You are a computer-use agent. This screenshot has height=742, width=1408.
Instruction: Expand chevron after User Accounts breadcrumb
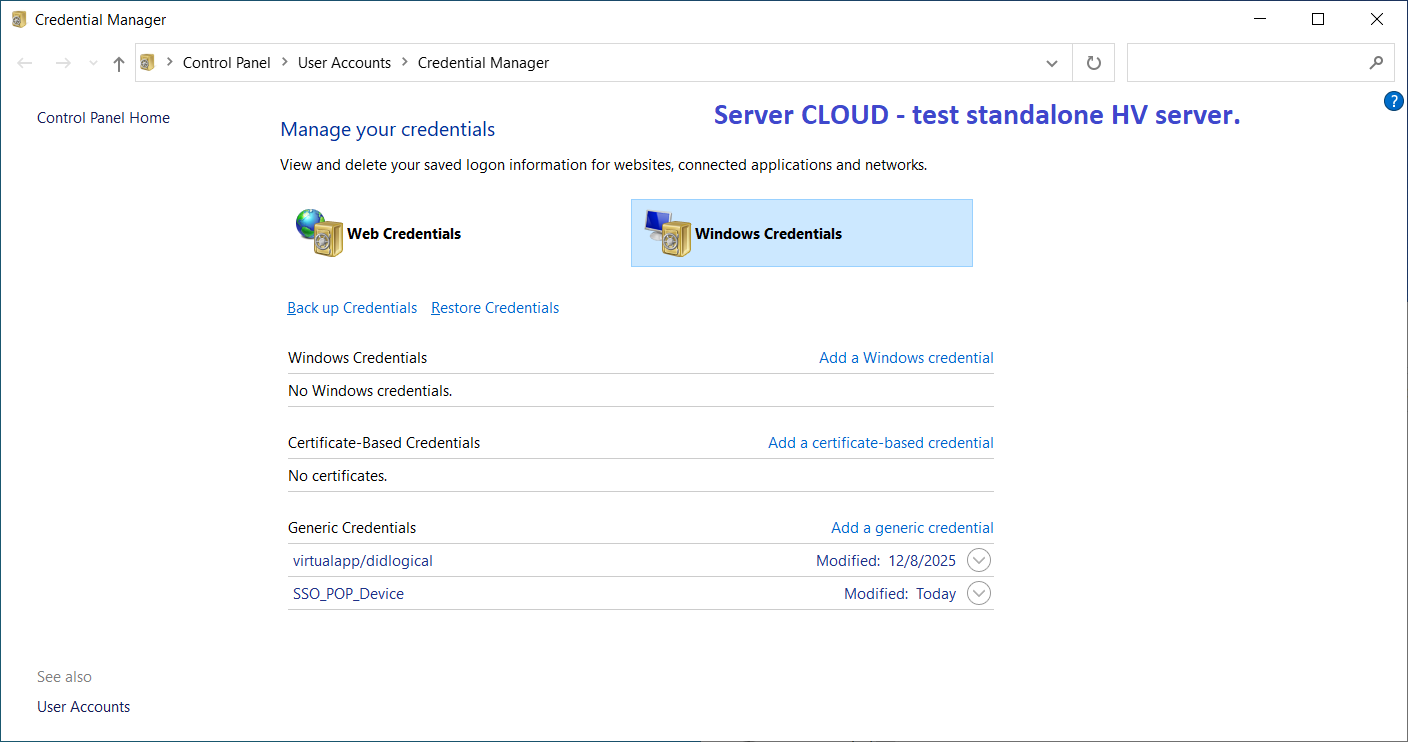(405, 62)
